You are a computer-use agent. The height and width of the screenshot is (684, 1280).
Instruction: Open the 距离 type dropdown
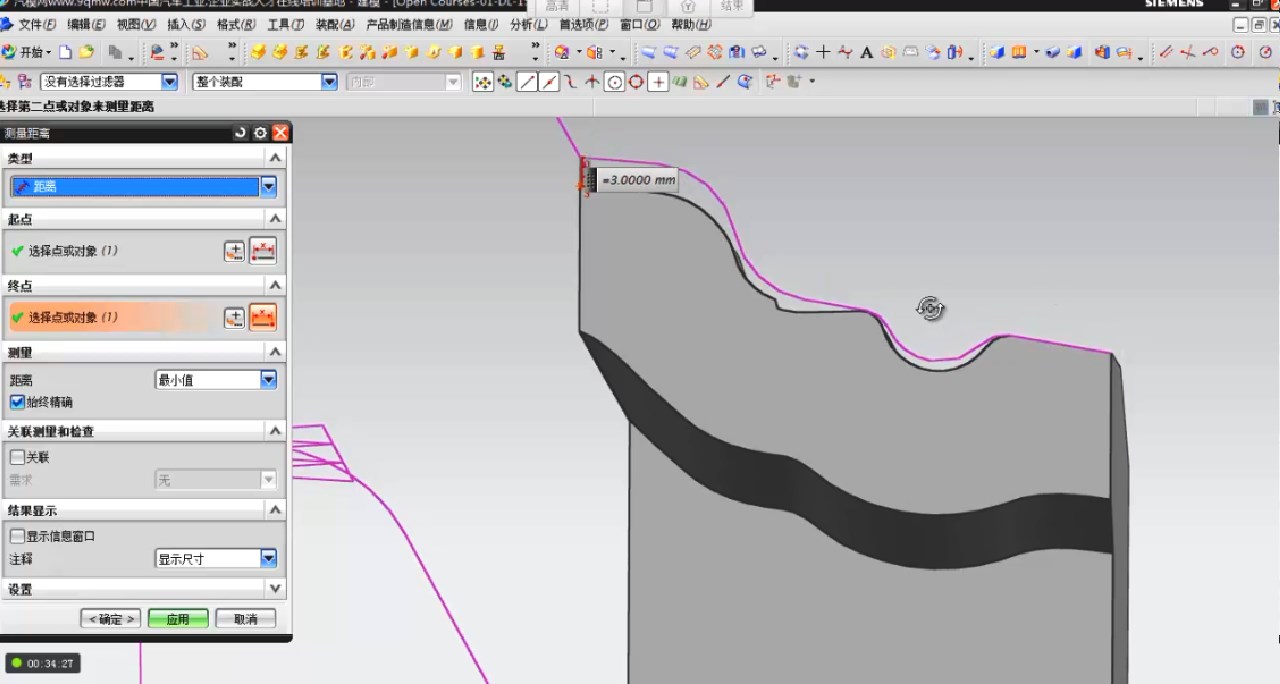(x=268, y=186)
